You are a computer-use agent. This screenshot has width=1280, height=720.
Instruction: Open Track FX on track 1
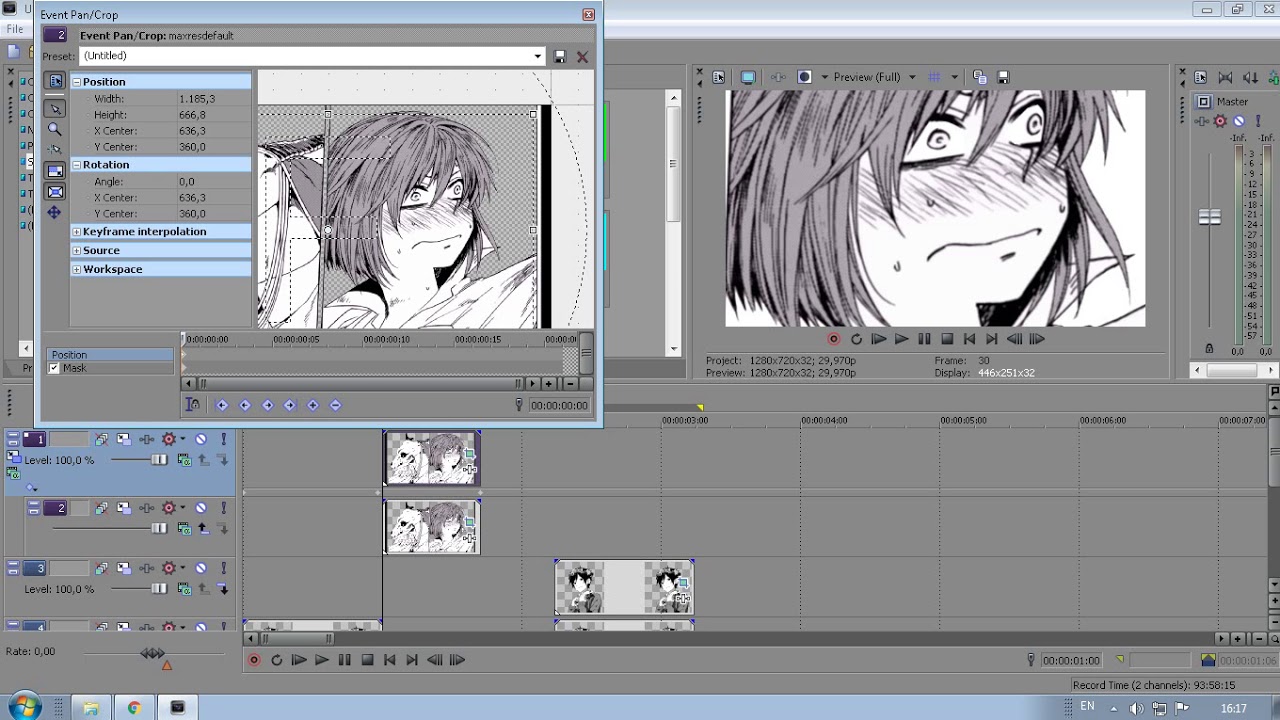point(169,439)
